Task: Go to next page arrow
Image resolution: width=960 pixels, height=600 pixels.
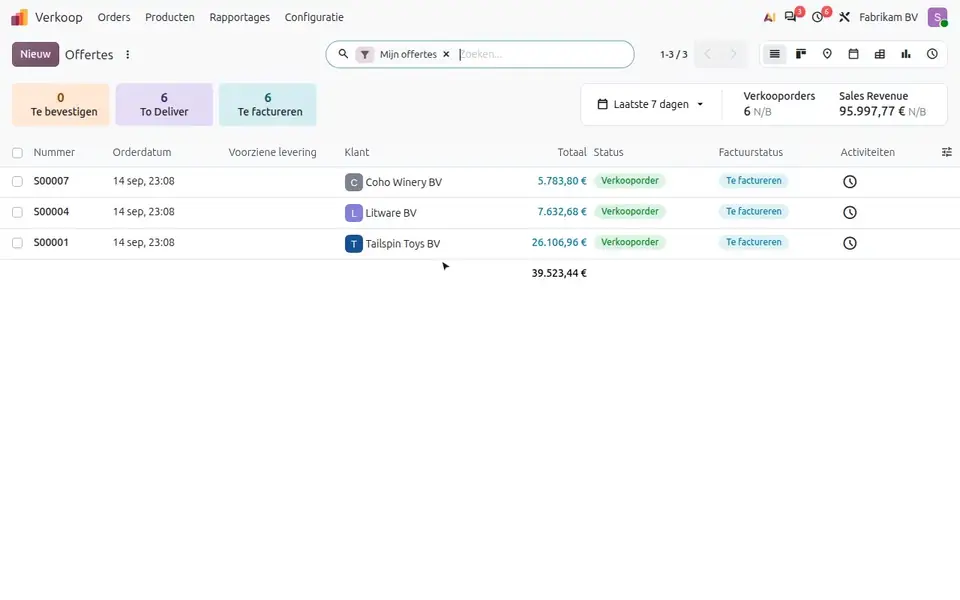Action: click(733, 54)
